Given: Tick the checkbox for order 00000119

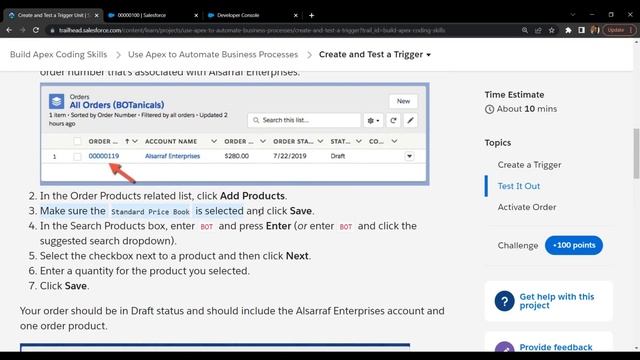Looking at the screenshot, I should pos(77,156).
